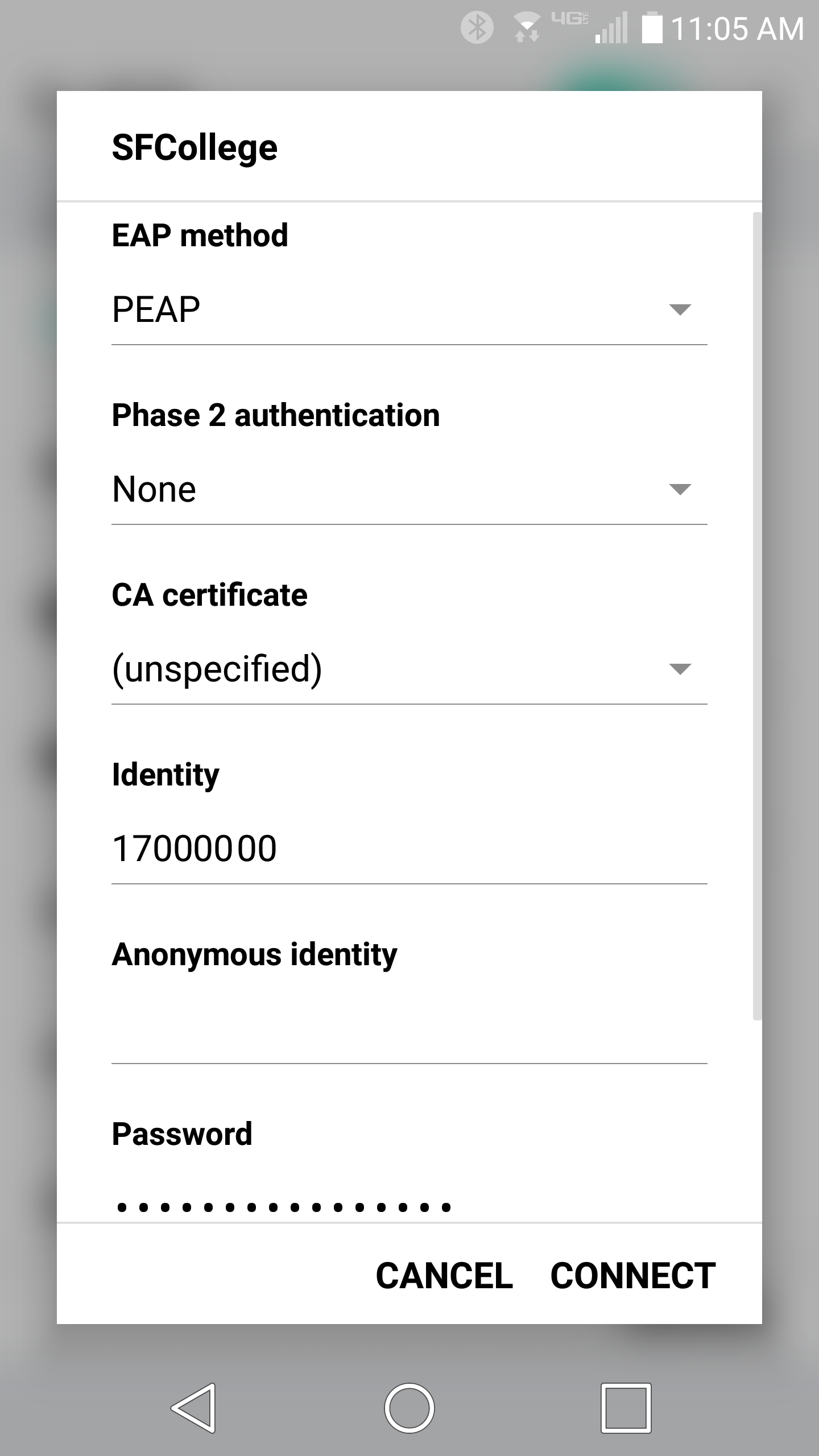
Task: Tap the Wi-Fi status icon
Action: click(x=527, y=28)
